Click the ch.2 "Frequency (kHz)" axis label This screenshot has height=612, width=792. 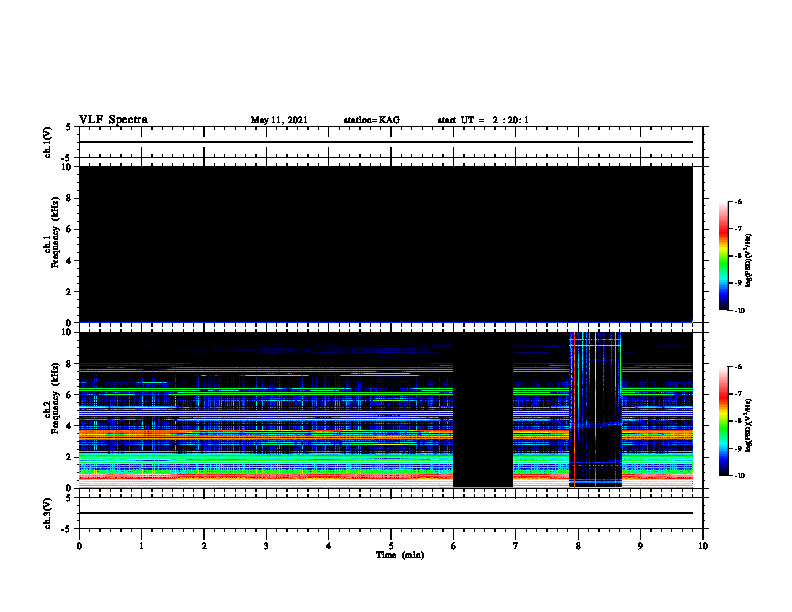coord(55,397)
